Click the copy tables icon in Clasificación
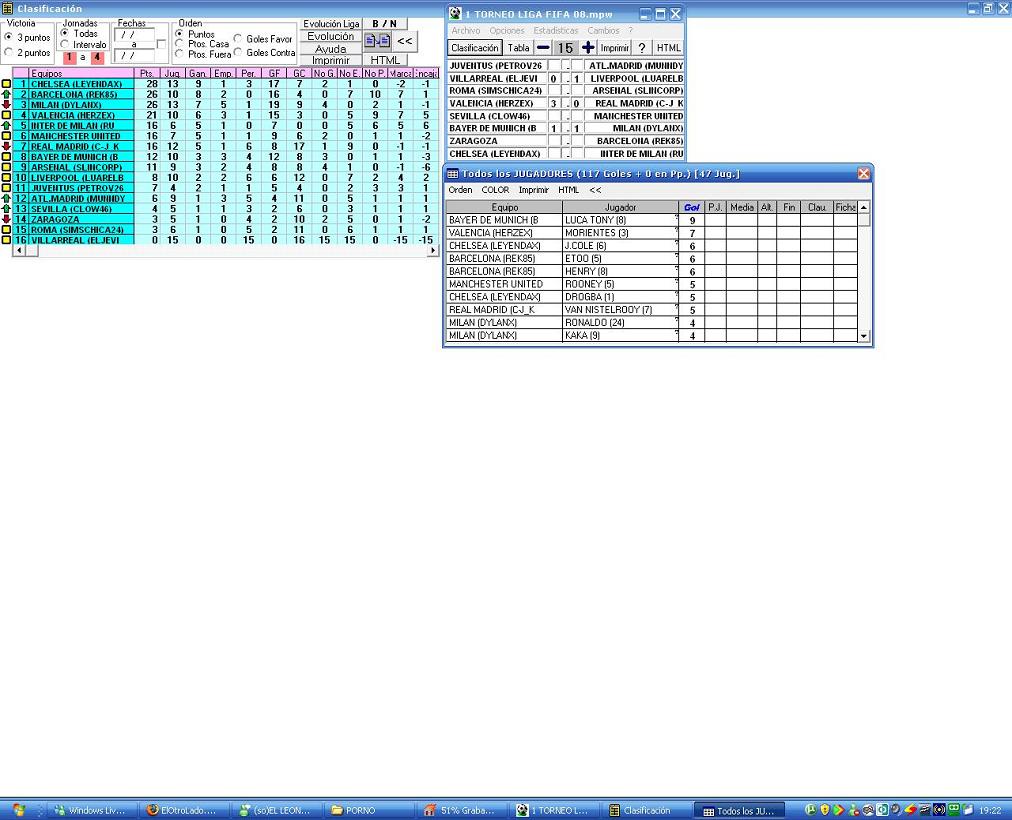This screenshot has width=1012, height=820. [x=378, y=41]
